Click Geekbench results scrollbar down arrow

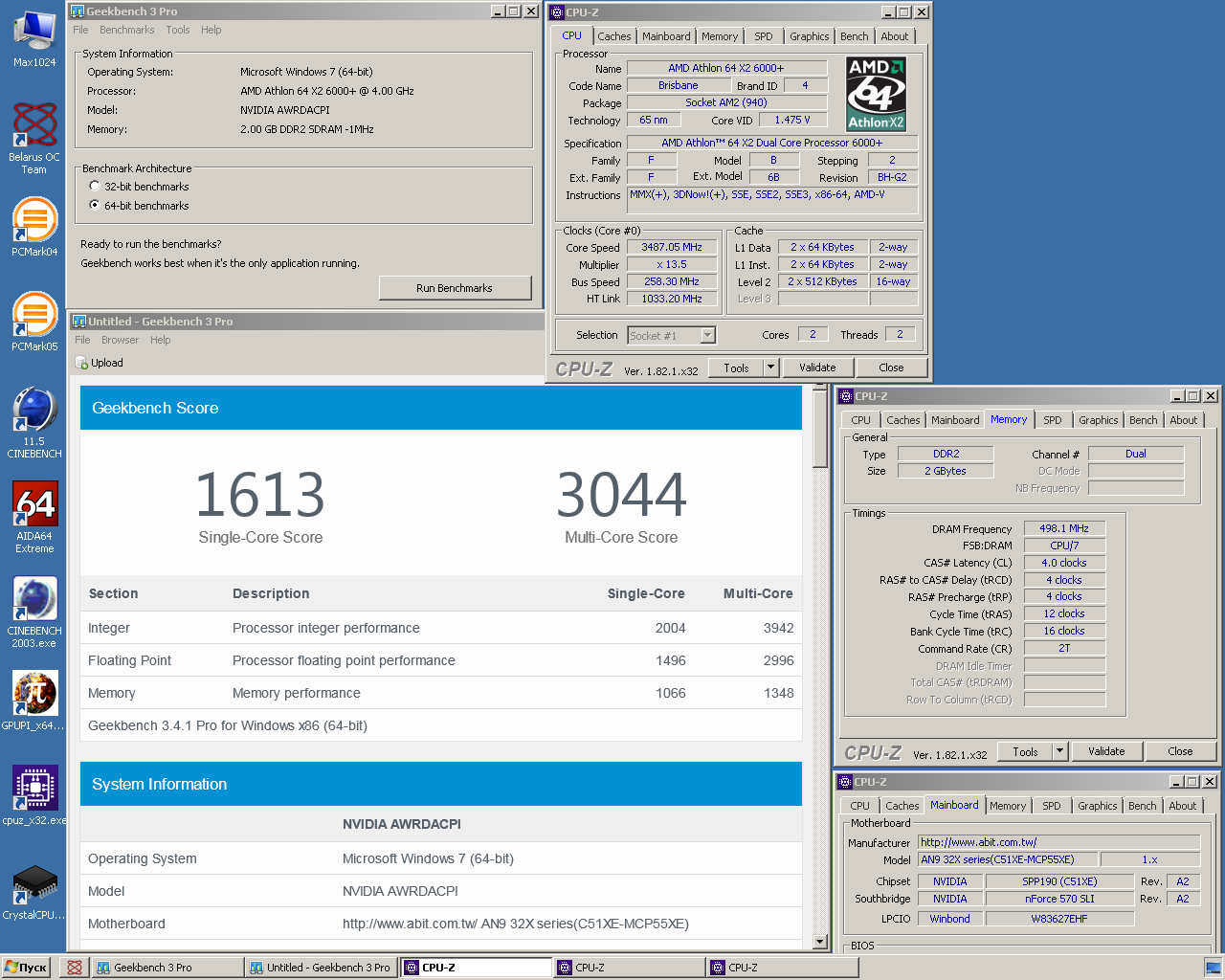point(820,941)
